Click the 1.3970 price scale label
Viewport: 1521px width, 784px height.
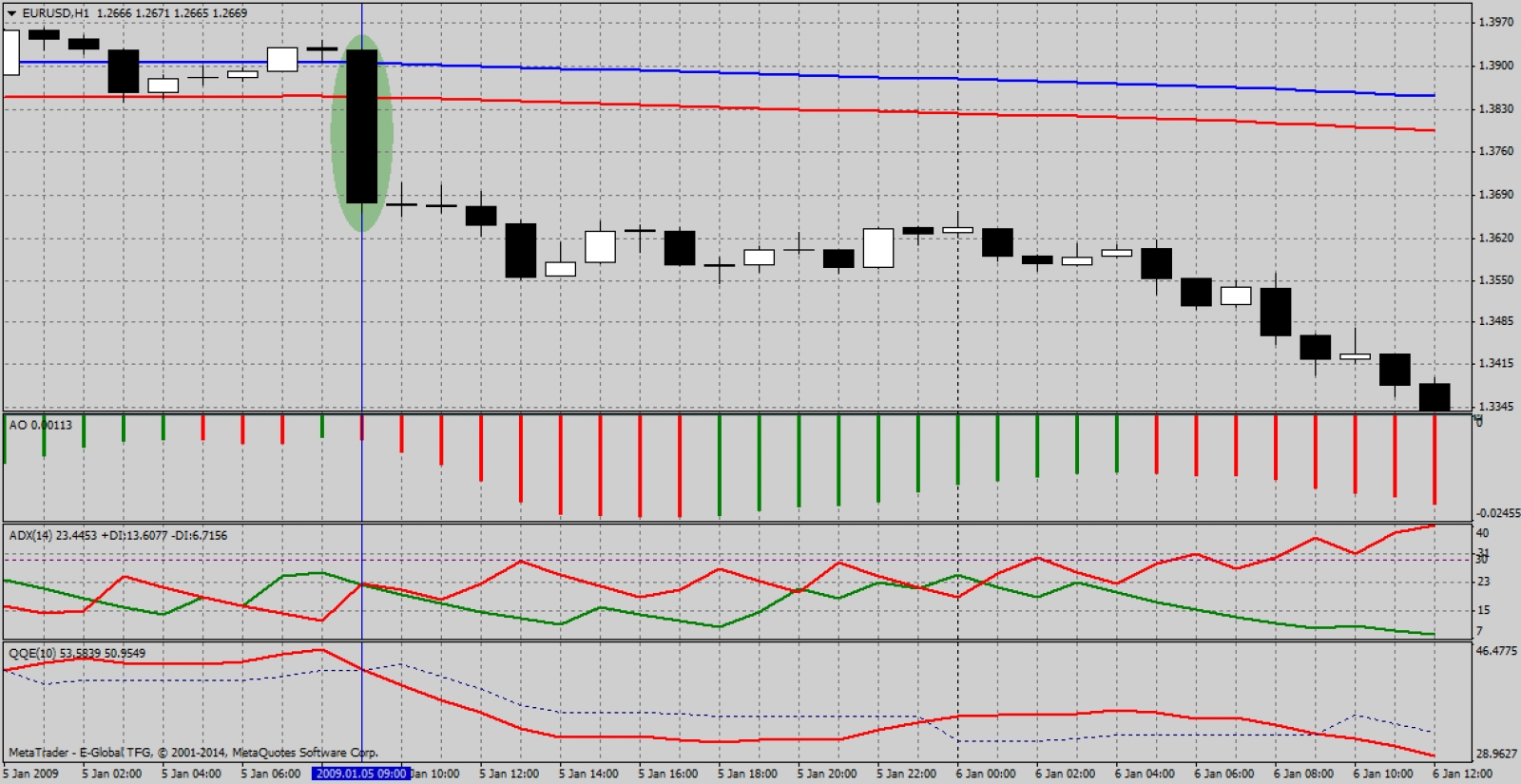pyautogui.click(x=1495, y=22)
